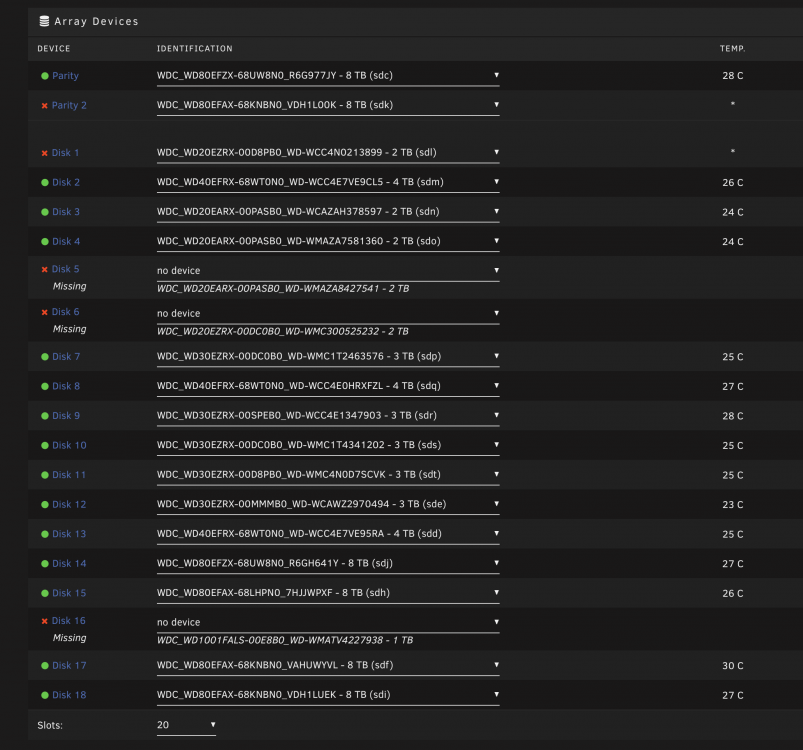This screenshot has width=803, height=750.
Task: Click the red X status icon for Parity 2
Action: click(x=45, y=105)
